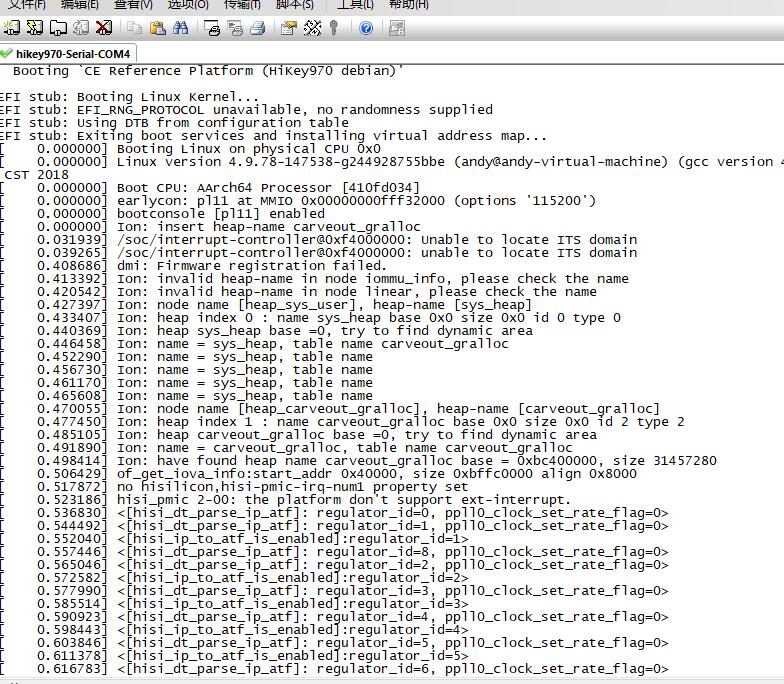The image size is (784, 684).
Task: Click the Connect session toolbar icon
Action: pyautogui.click(x=12, y=28)
